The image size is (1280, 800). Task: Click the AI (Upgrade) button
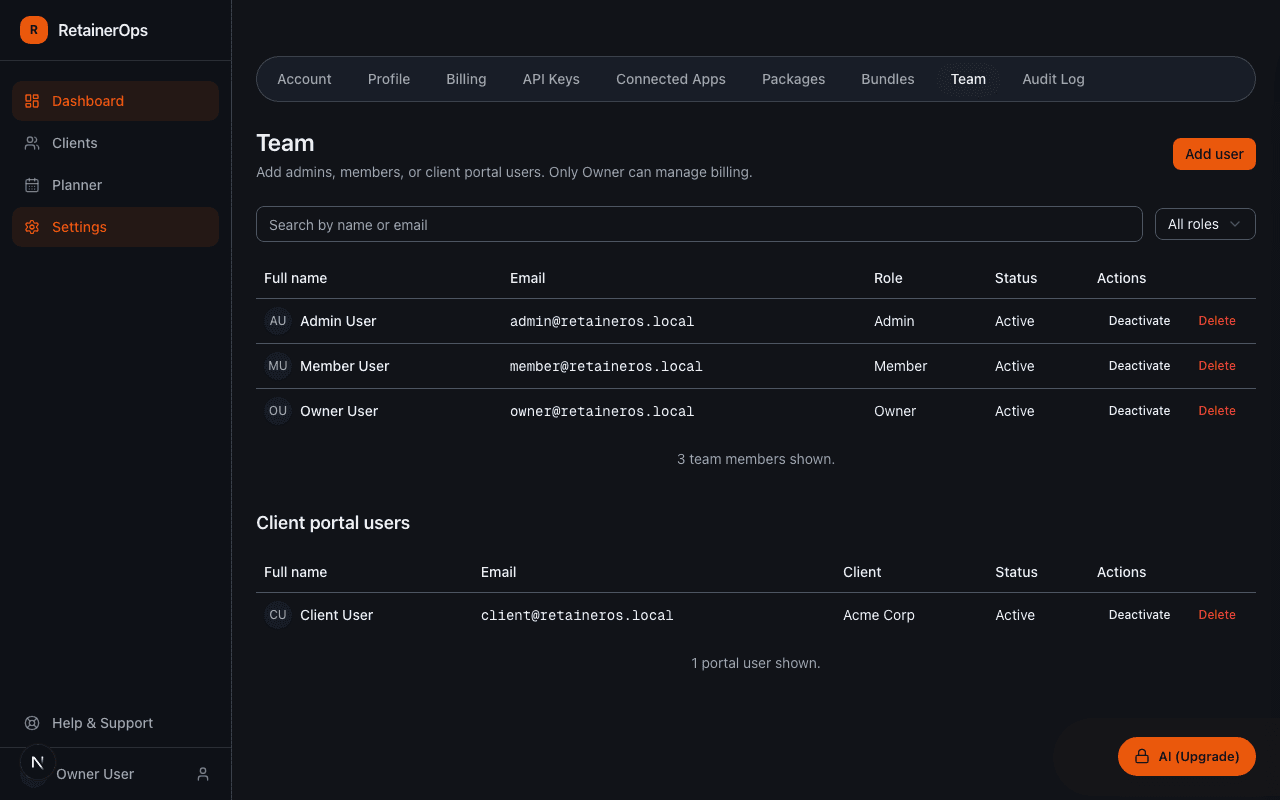[1186, 757]
